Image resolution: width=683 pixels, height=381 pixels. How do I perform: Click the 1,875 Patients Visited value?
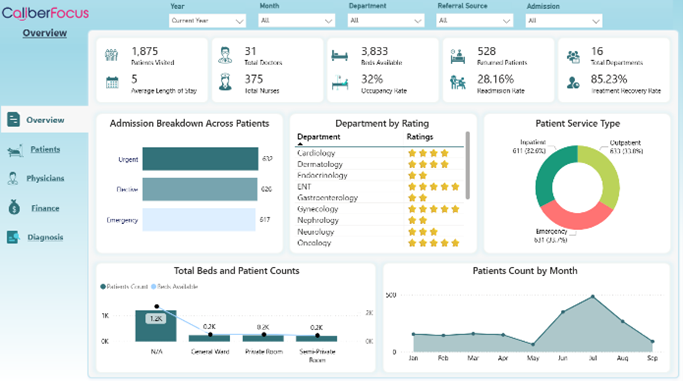(x=145, y=51)
